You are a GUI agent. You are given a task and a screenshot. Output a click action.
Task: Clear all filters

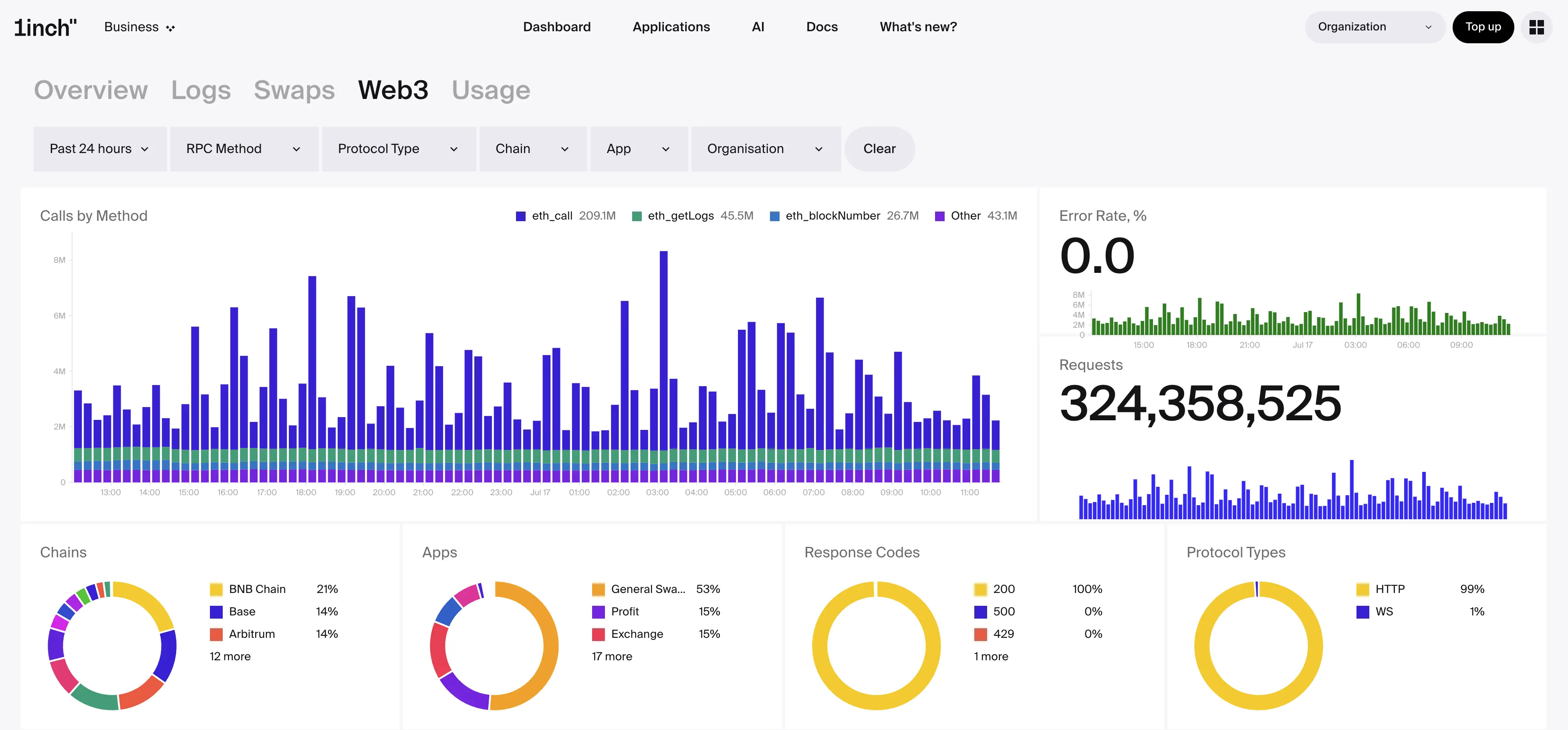click(879, 149)
